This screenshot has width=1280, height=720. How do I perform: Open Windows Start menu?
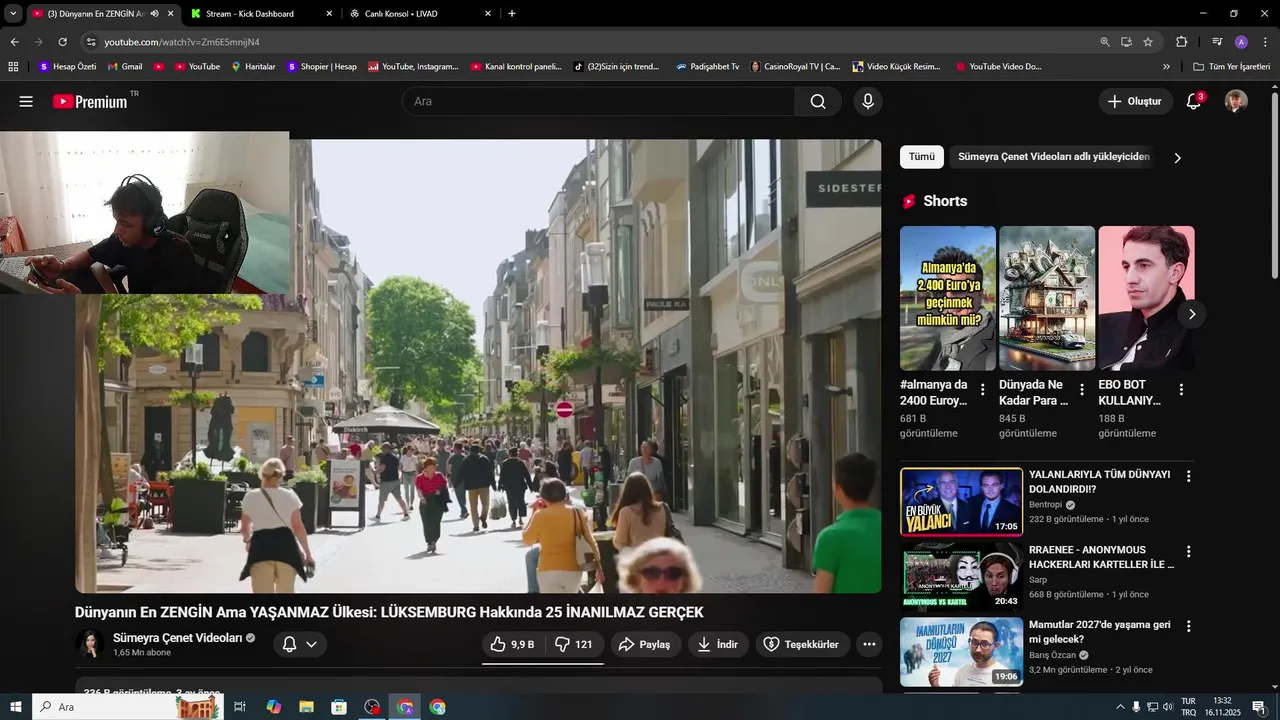point(16,707)
